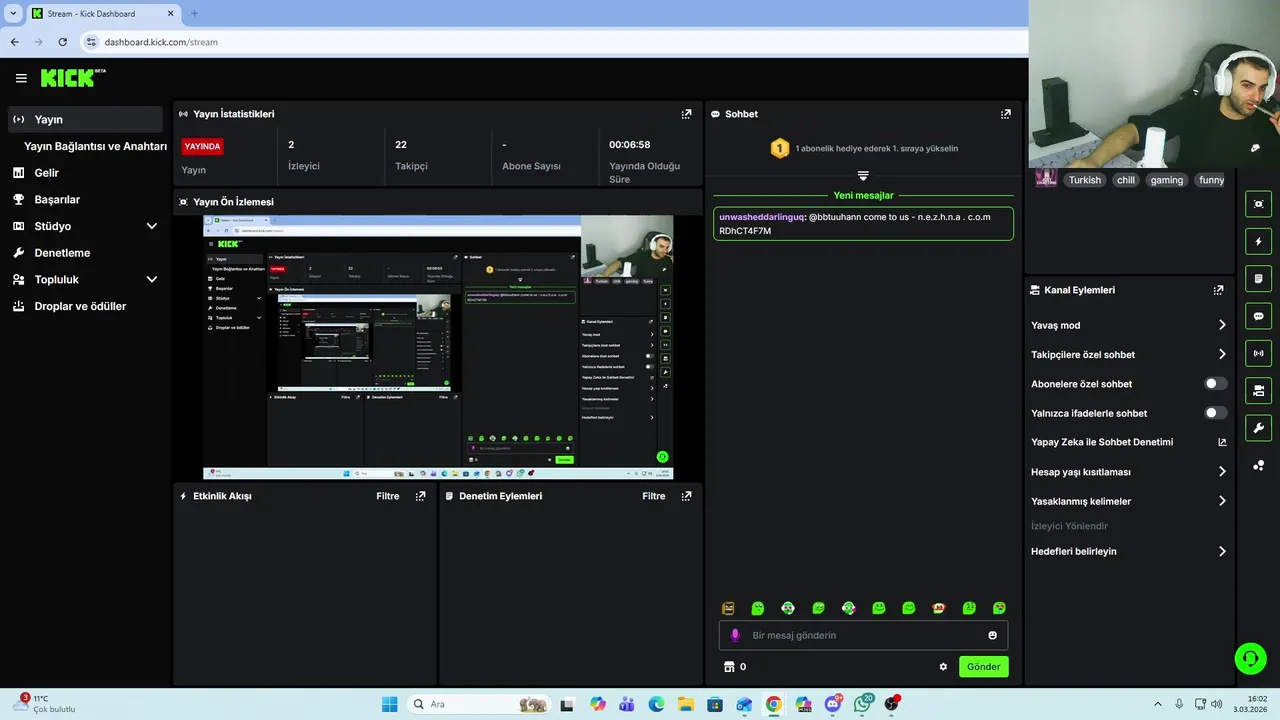Image resolution: width=1280 pixels, height=720 pixels.
Task: Click the Turkish stream tag
Action: pyautogui.click(x=1084, y=180)
